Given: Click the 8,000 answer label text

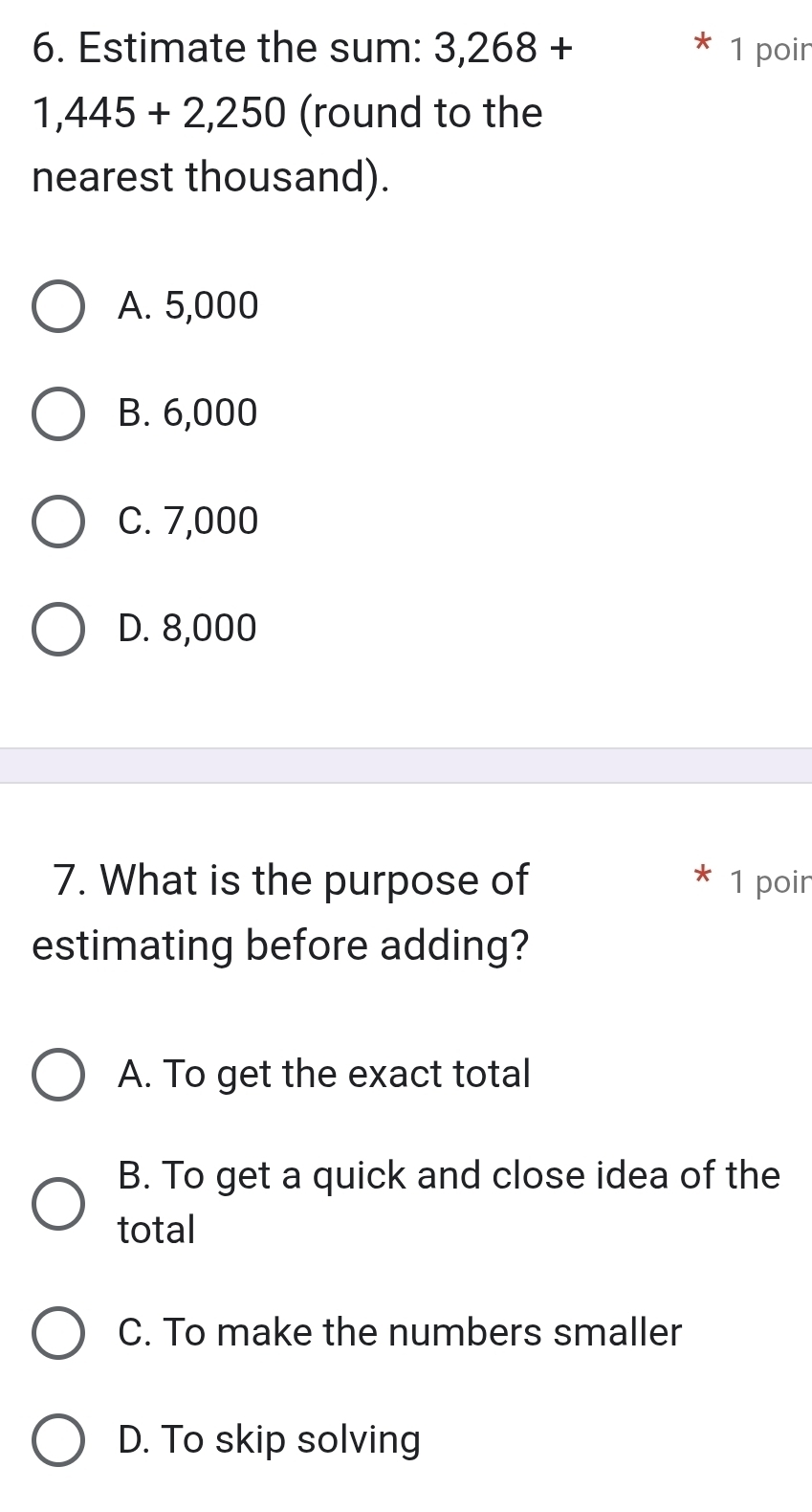Looking at the screenshot, I should pos(187,628).
